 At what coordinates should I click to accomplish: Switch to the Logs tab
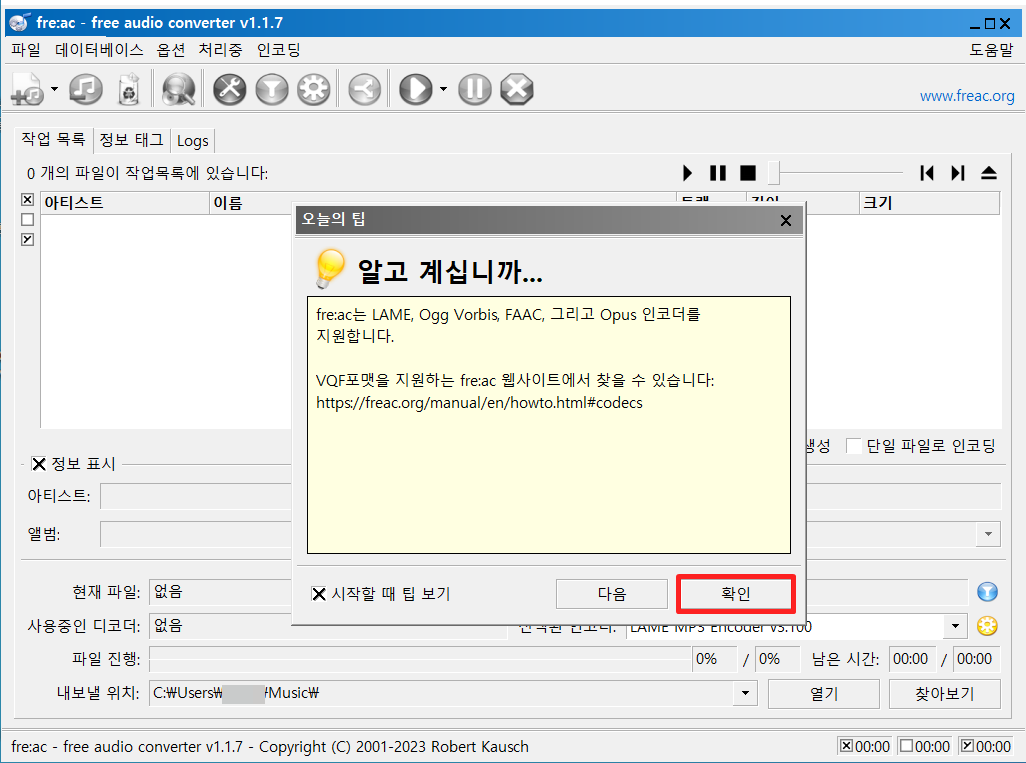(x=192, y=141)
